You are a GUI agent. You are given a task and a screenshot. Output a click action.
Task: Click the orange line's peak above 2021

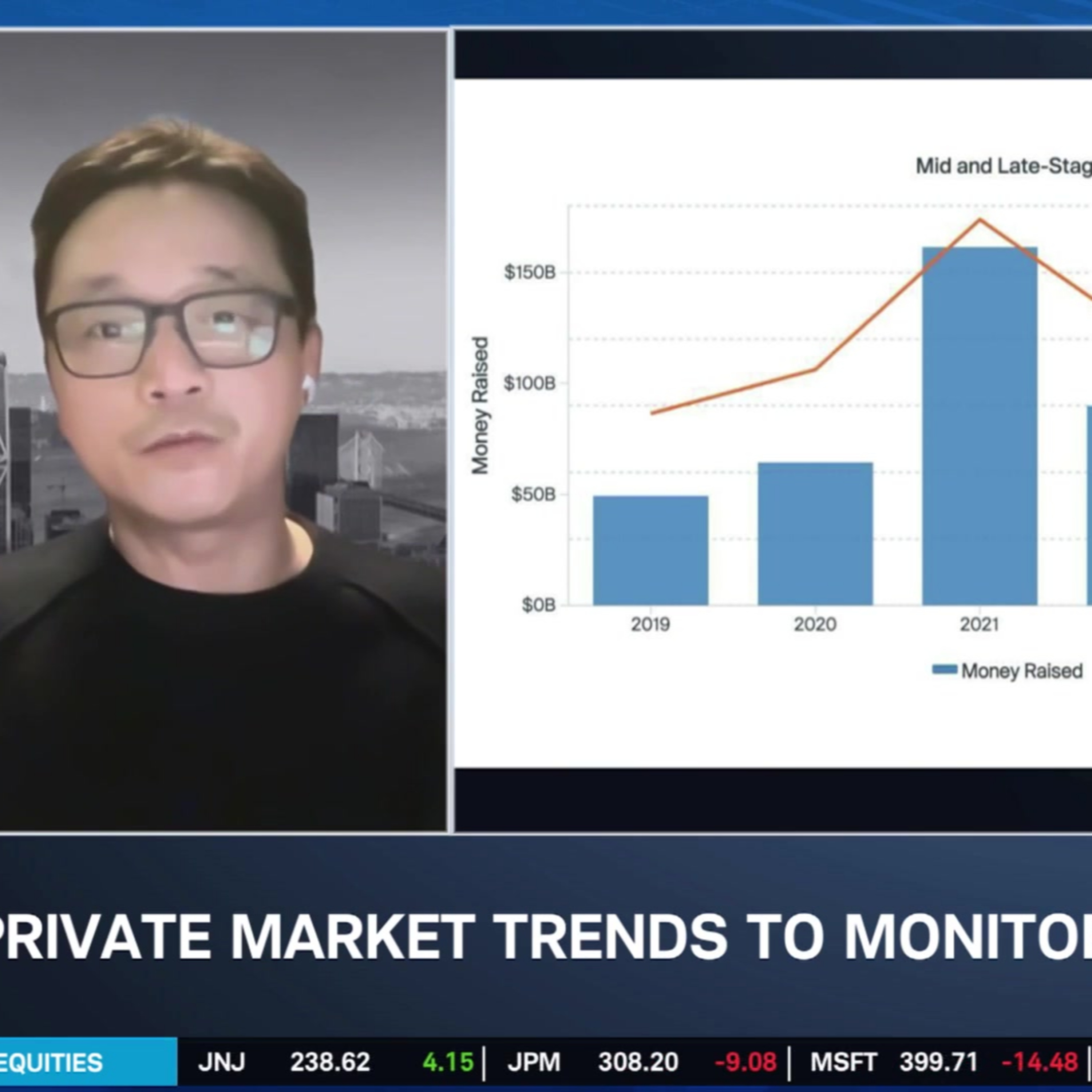[x=980, y=220]
